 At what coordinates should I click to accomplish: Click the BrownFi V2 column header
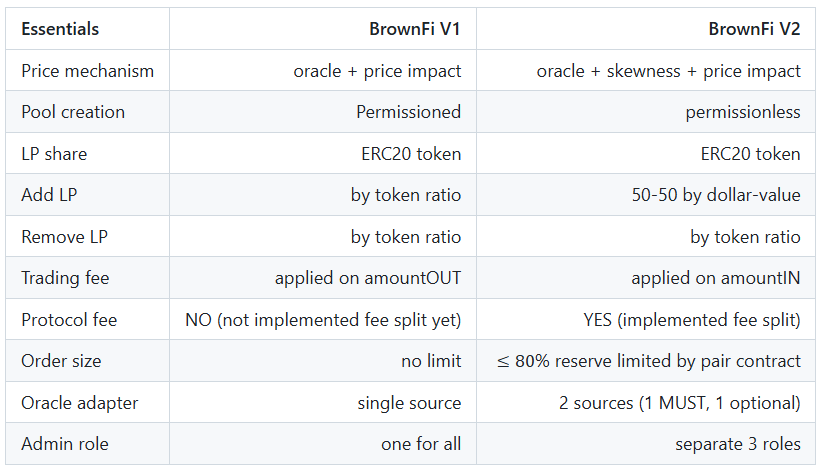[754, 29]
